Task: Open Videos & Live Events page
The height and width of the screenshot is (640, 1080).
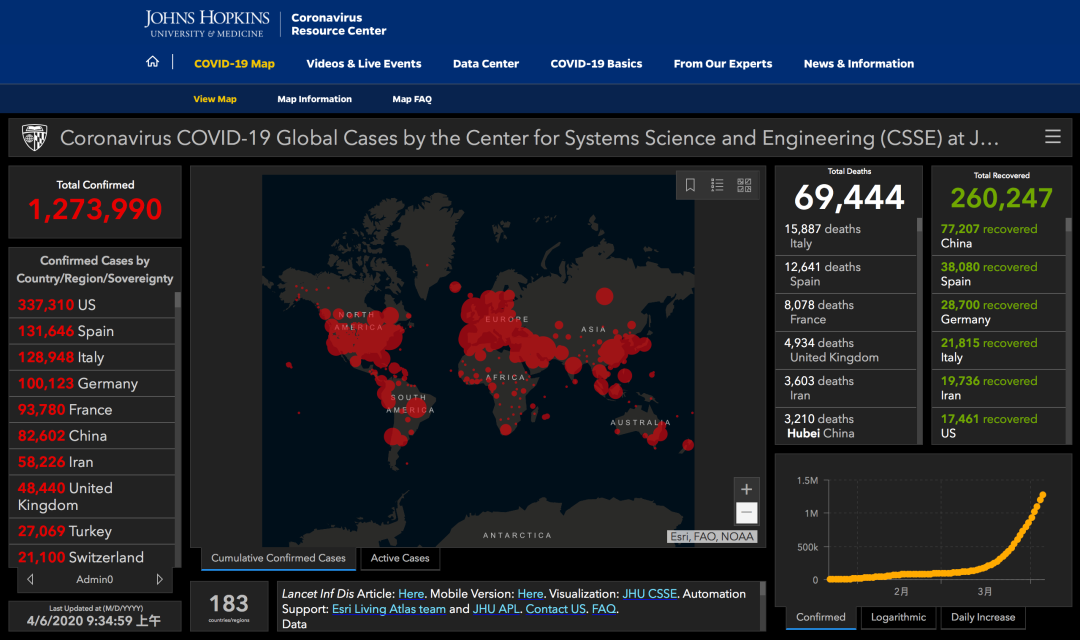Action: (364, 63)
